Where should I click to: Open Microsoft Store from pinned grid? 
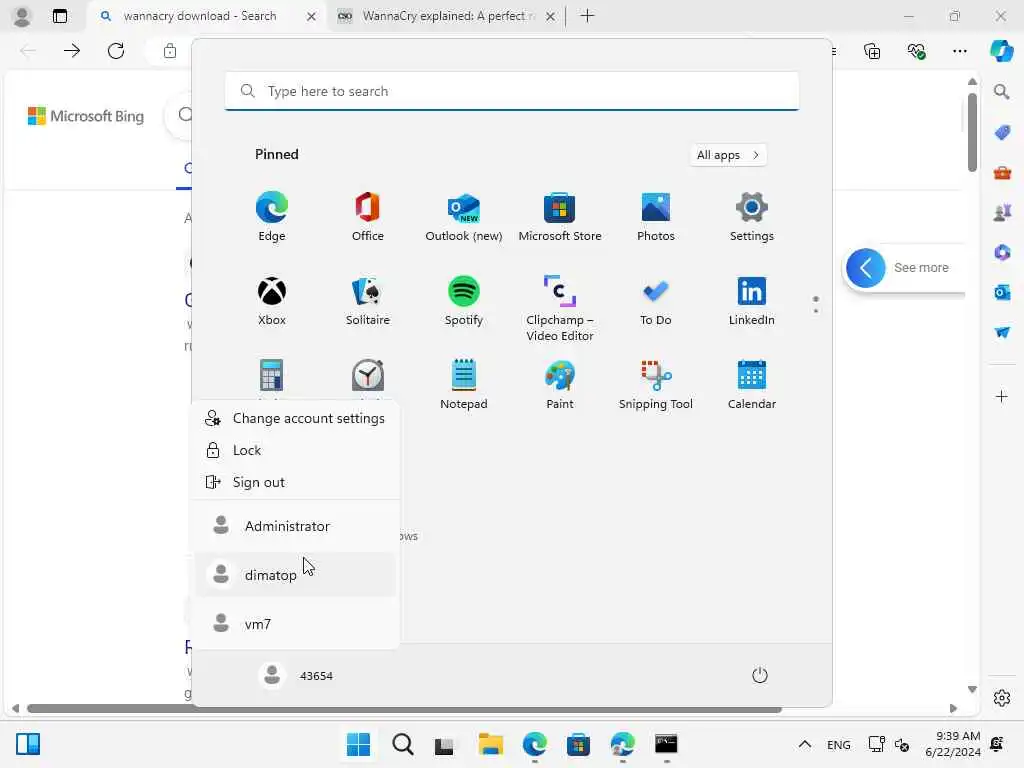pos(560,217)
